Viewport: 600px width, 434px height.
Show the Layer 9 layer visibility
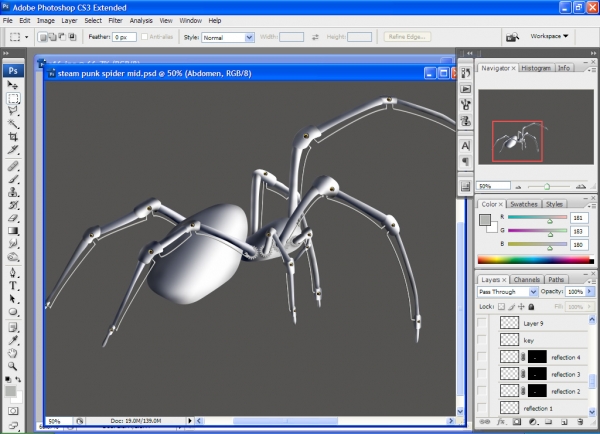point(482,323)
